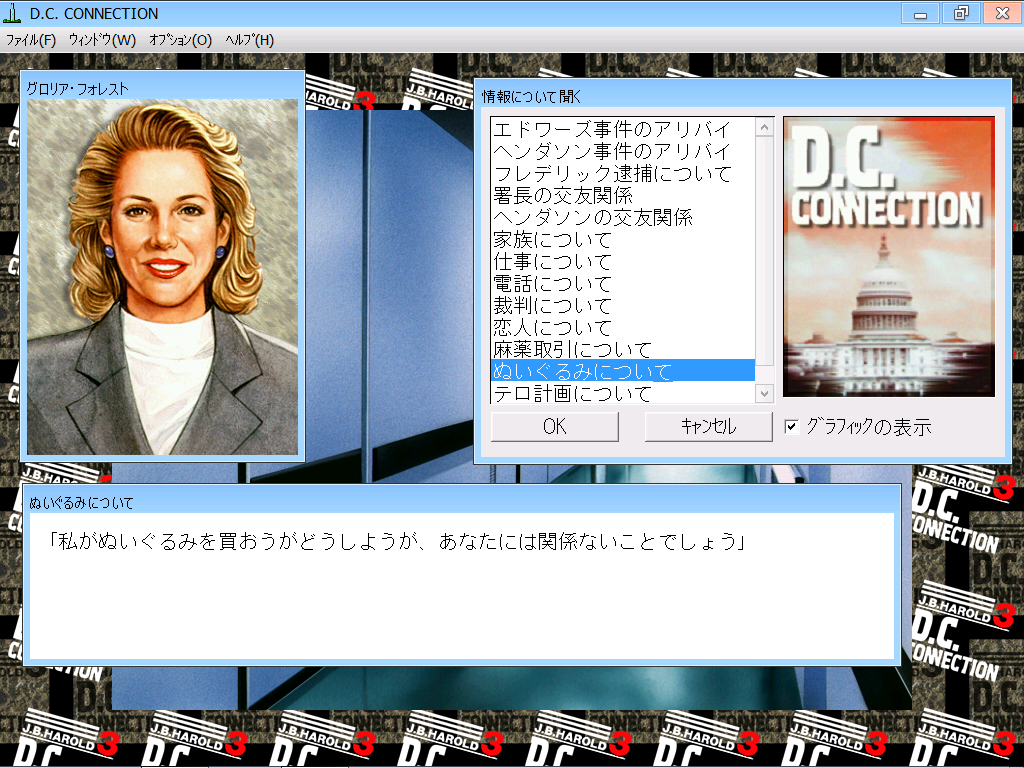Viewport: 1024px width, 768px height.
Task: Select 麻薬取引について in the list
Action: (x=622, y=349)
